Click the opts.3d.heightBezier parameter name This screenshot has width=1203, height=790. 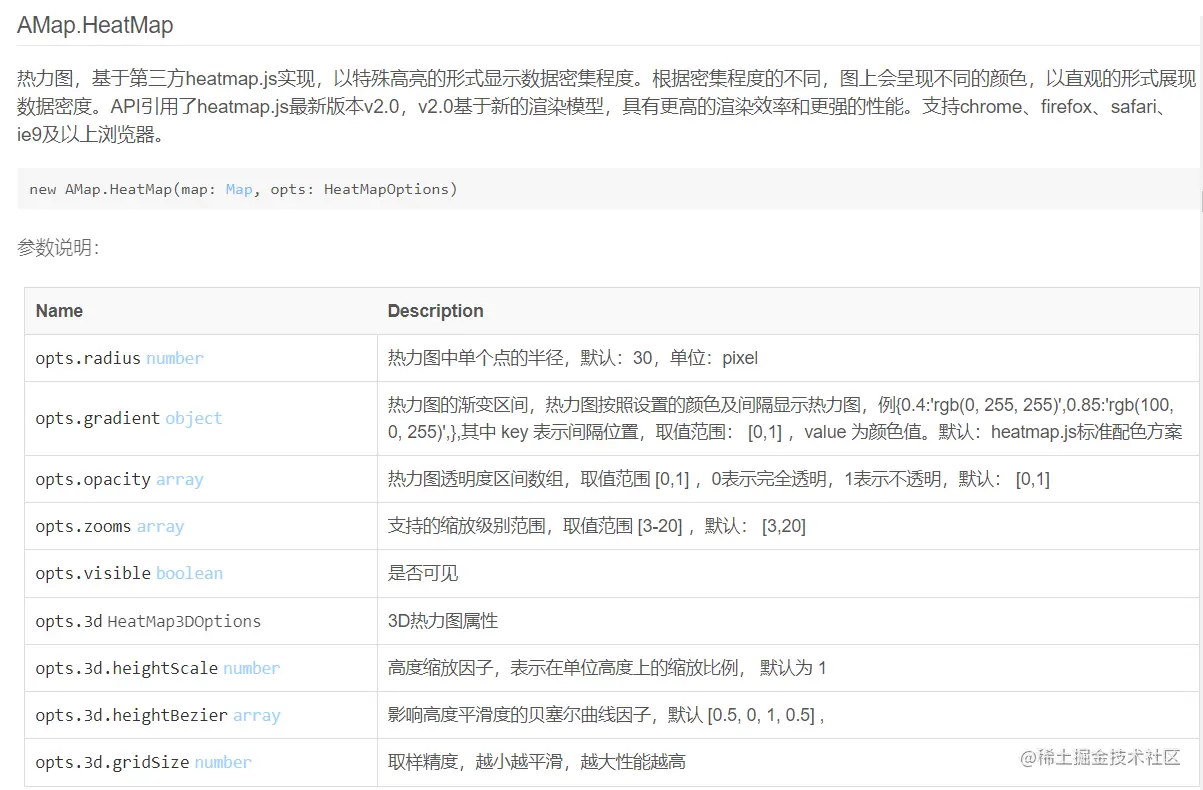pyautogui.click(x=132, y=715)
